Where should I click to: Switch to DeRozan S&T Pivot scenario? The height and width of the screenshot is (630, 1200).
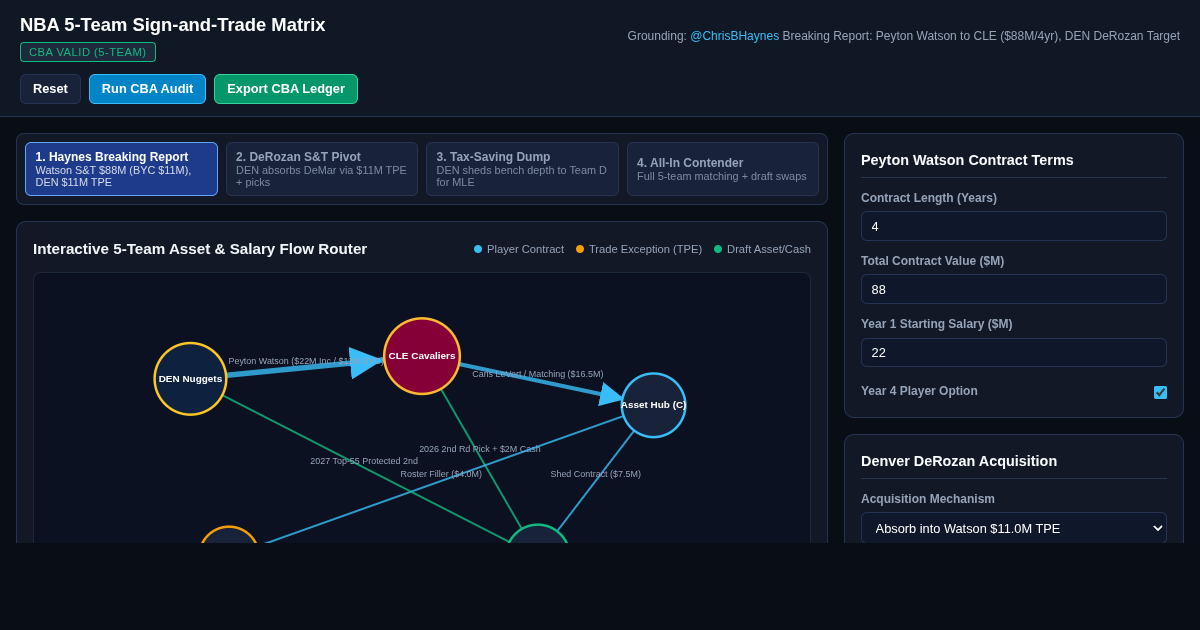tap(322, 169)
